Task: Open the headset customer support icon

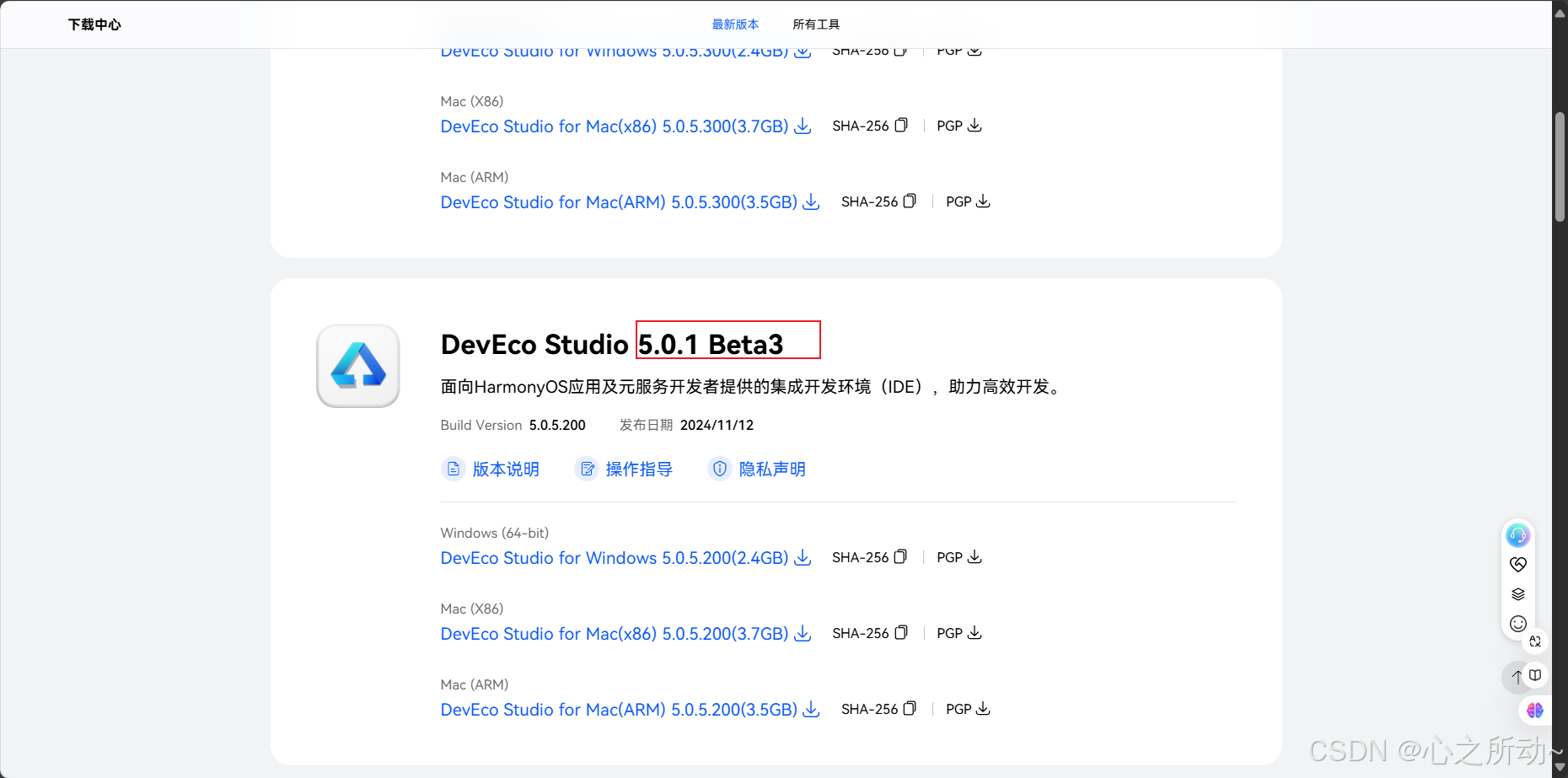Action: point(1517,534)
